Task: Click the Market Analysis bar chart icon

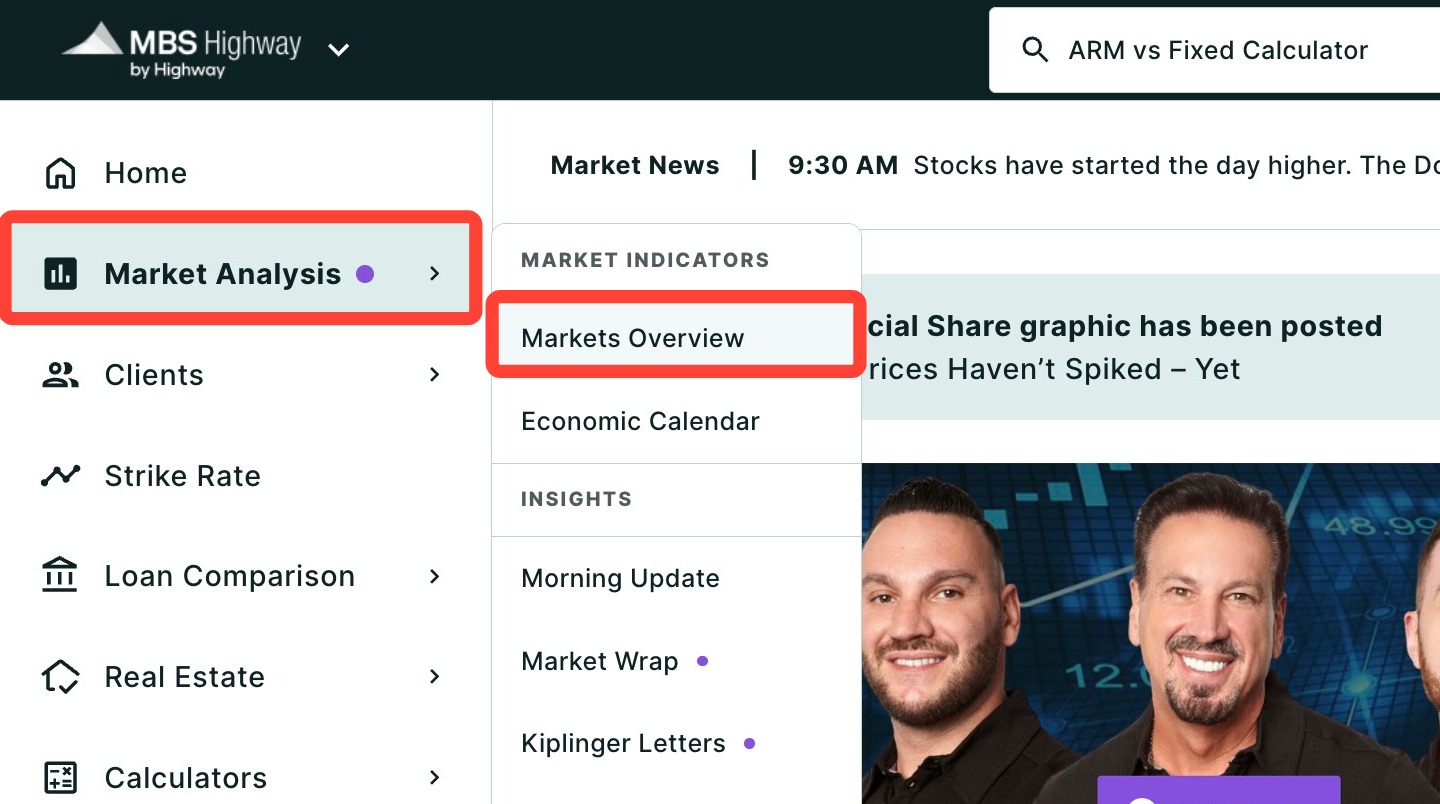Action: tap(61, 273)
